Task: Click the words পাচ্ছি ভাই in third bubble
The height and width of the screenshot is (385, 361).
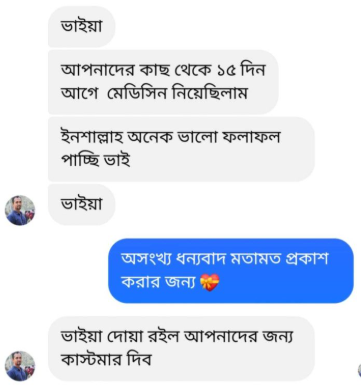Action: (95, 160)
